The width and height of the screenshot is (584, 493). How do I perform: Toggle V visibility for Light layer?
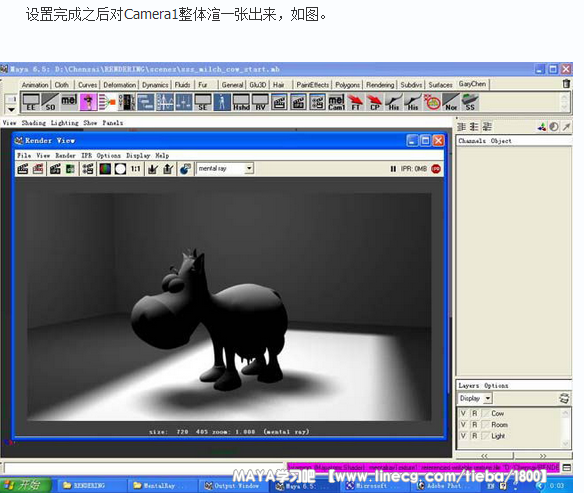(463, 436)
